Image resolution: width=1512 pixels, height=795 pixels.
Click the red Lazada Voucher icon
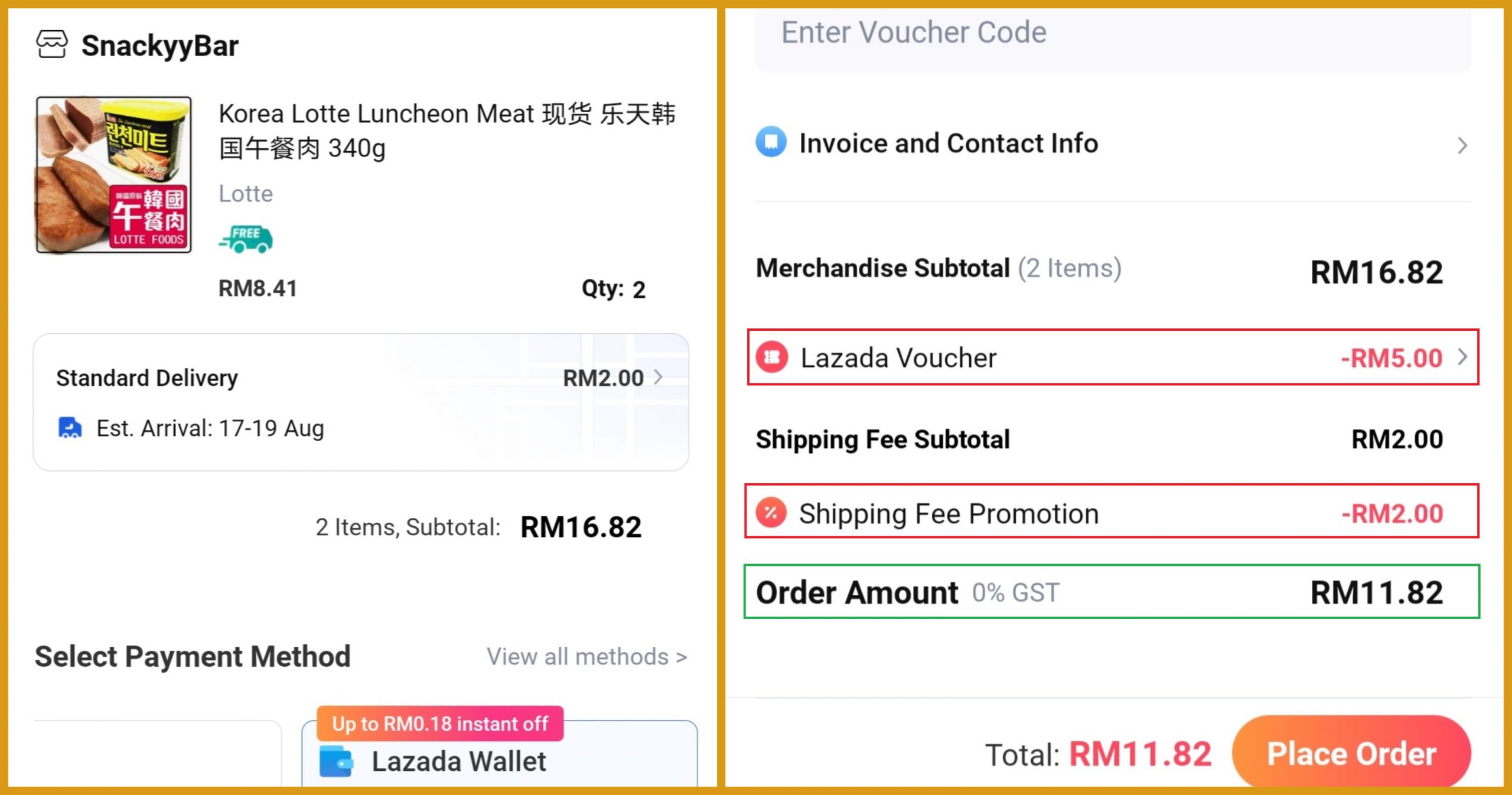pos(772,357)
